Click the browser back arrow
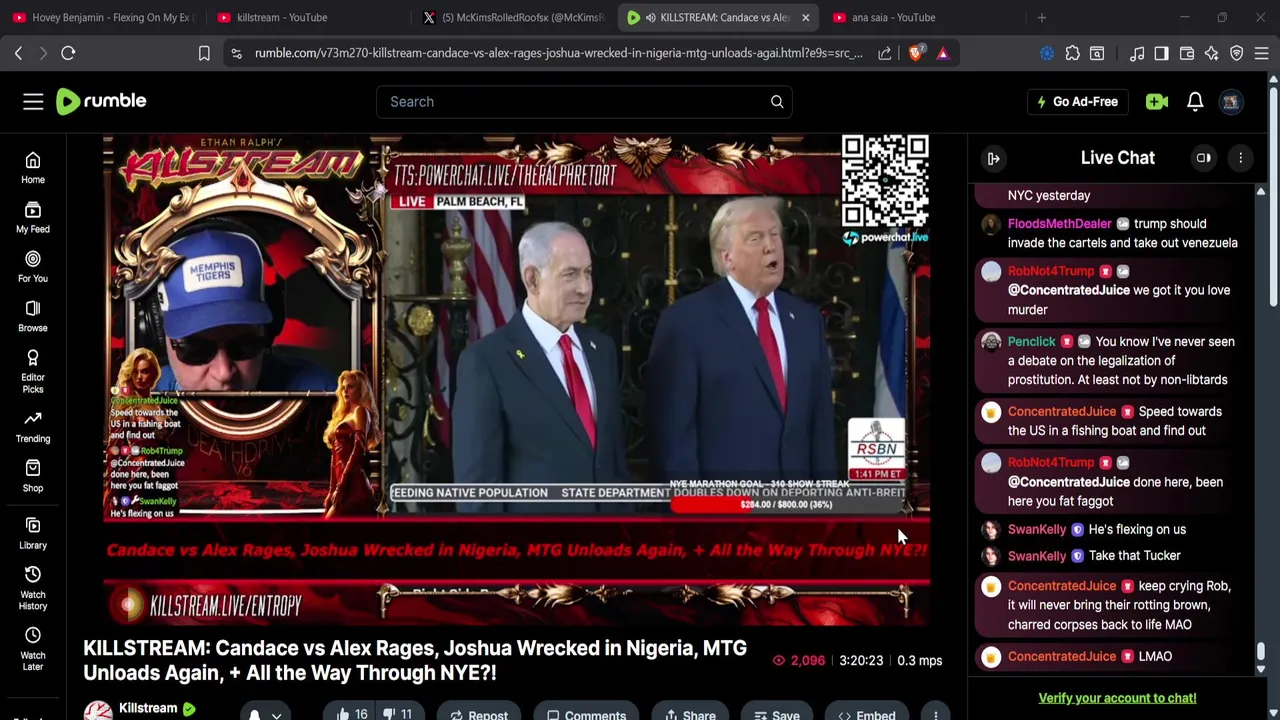The height and width of the screenshot is (720, 1280). point(18,53)
